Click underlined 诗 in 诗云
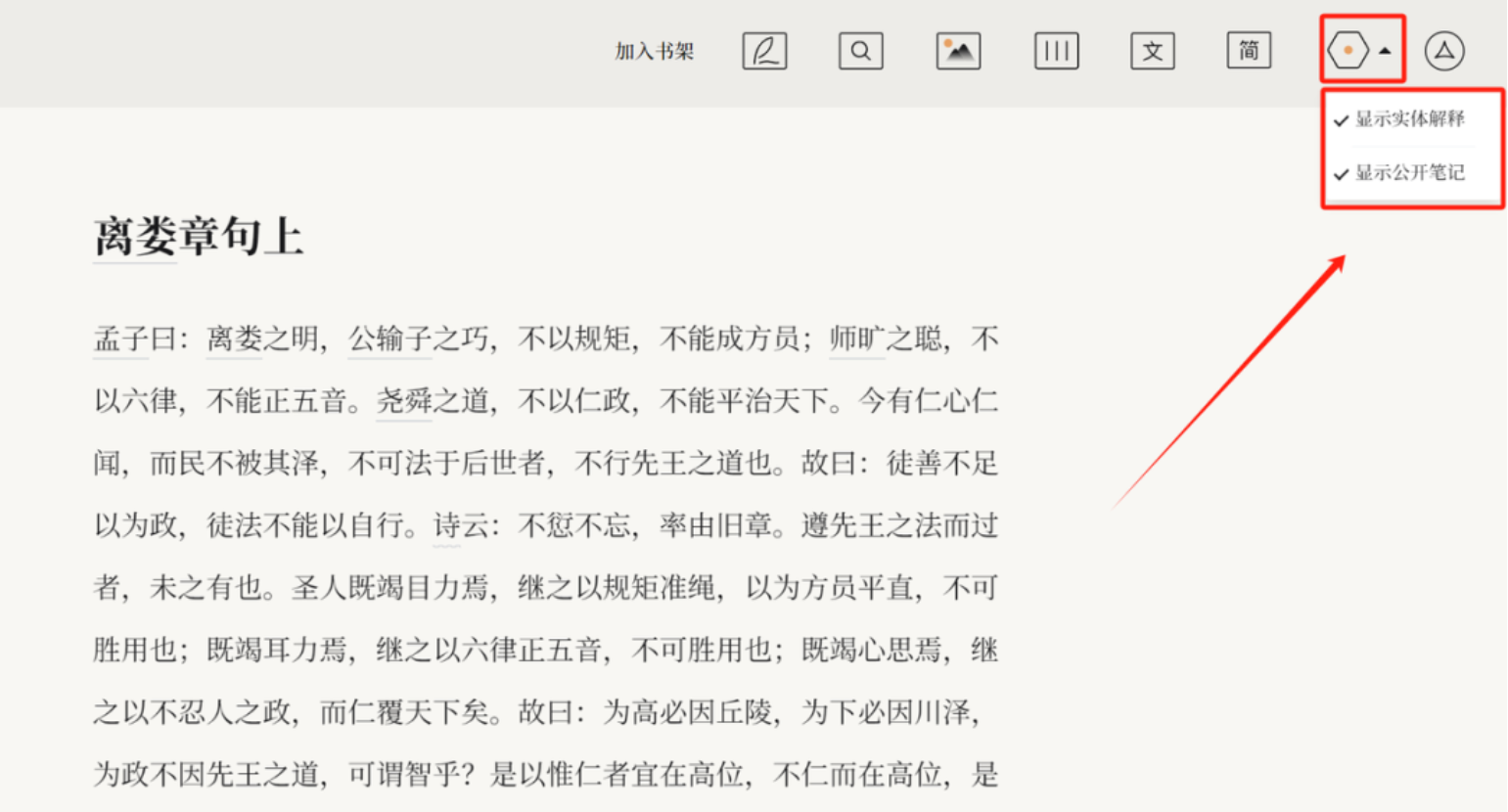Screen dimensions: 1508x812 [446, 526]
